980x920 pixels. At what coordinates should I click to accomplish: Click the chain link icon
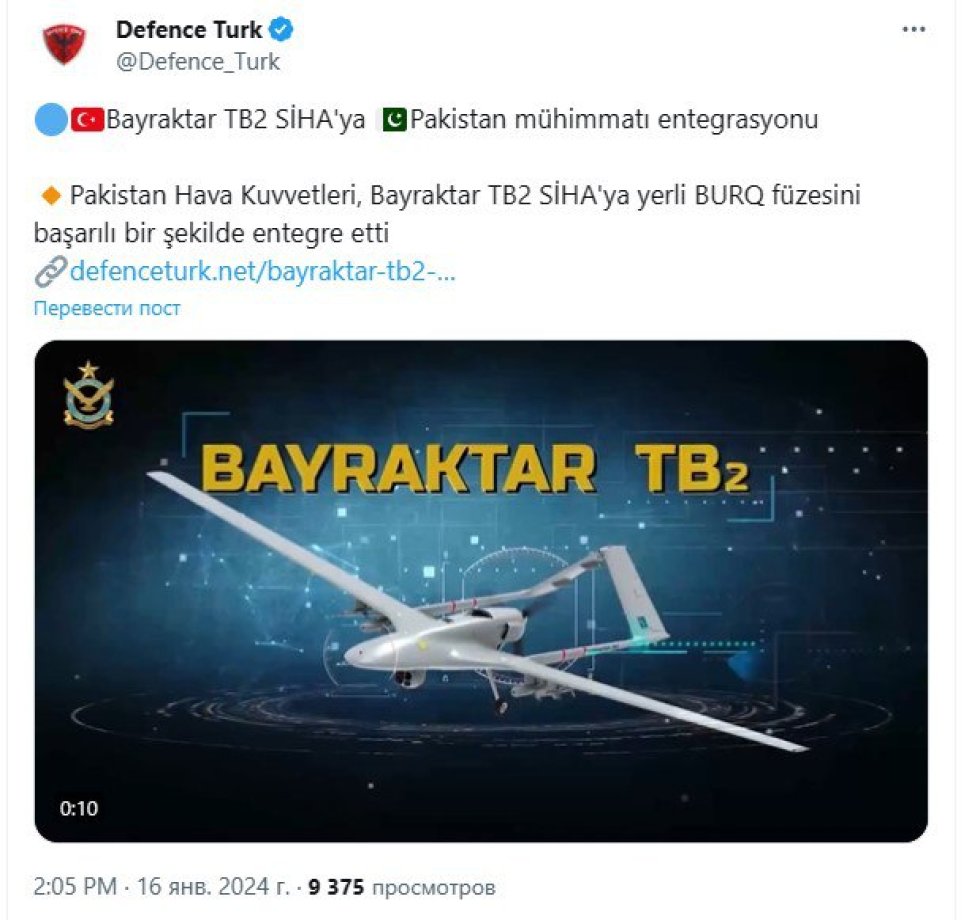51,272
